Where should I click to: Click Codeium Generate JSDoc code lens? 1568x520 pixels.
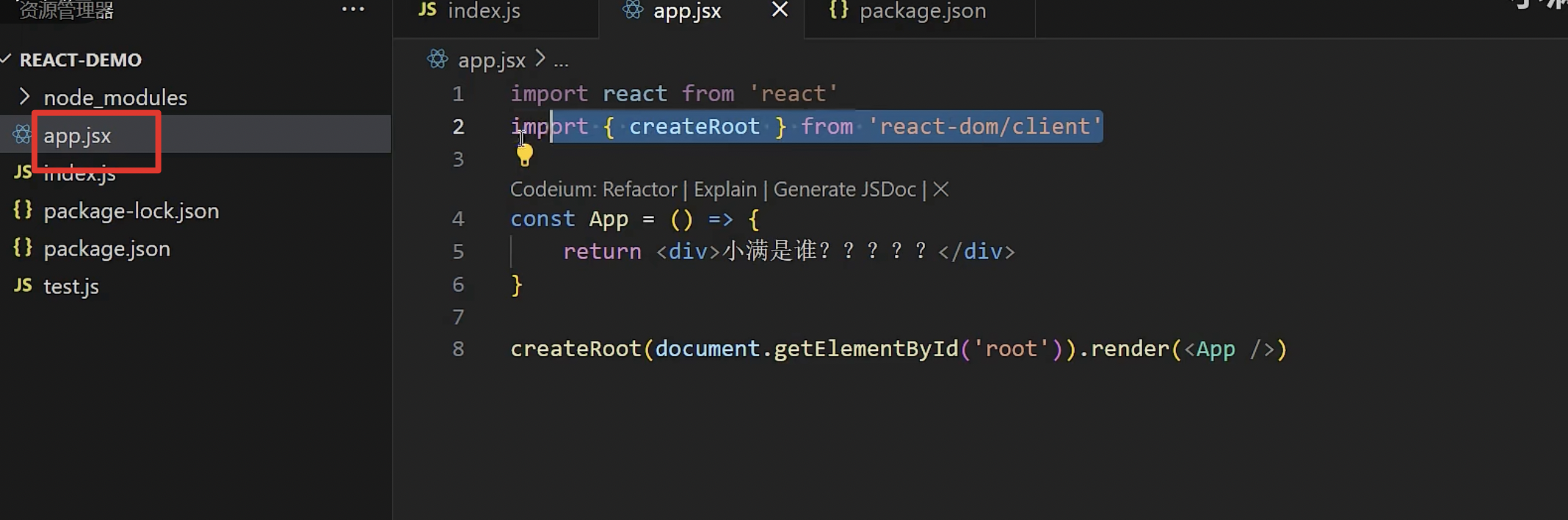click(x=845, y=189)
